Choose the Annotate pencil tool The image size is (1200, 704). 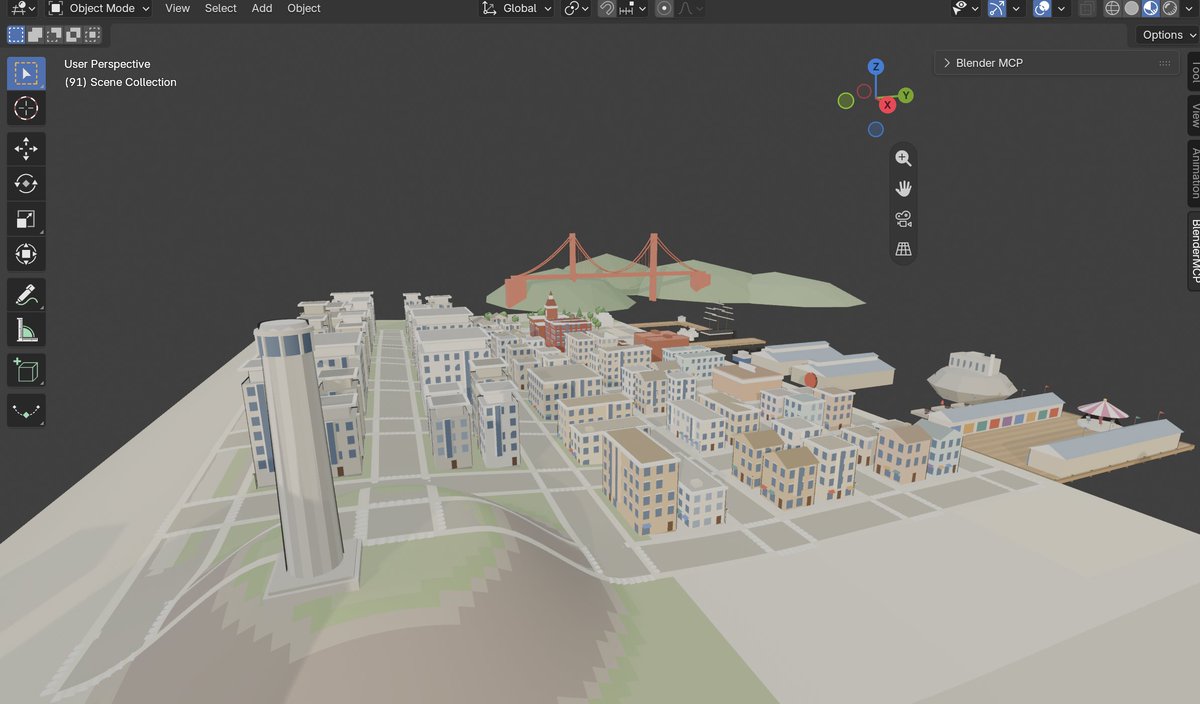pos(26,294)
